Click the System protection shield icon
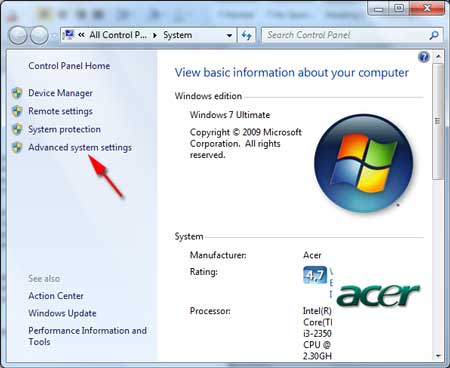Viewport: 450px width, 368px height. click(x=17, y=129)
